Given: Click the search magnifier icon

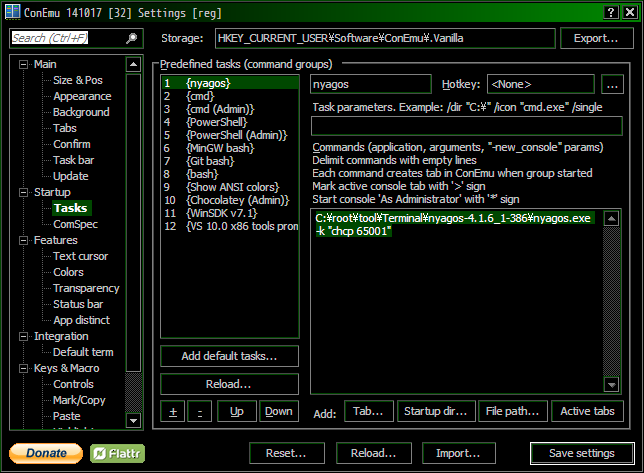Looking at the screenshot, I should 131,38.
